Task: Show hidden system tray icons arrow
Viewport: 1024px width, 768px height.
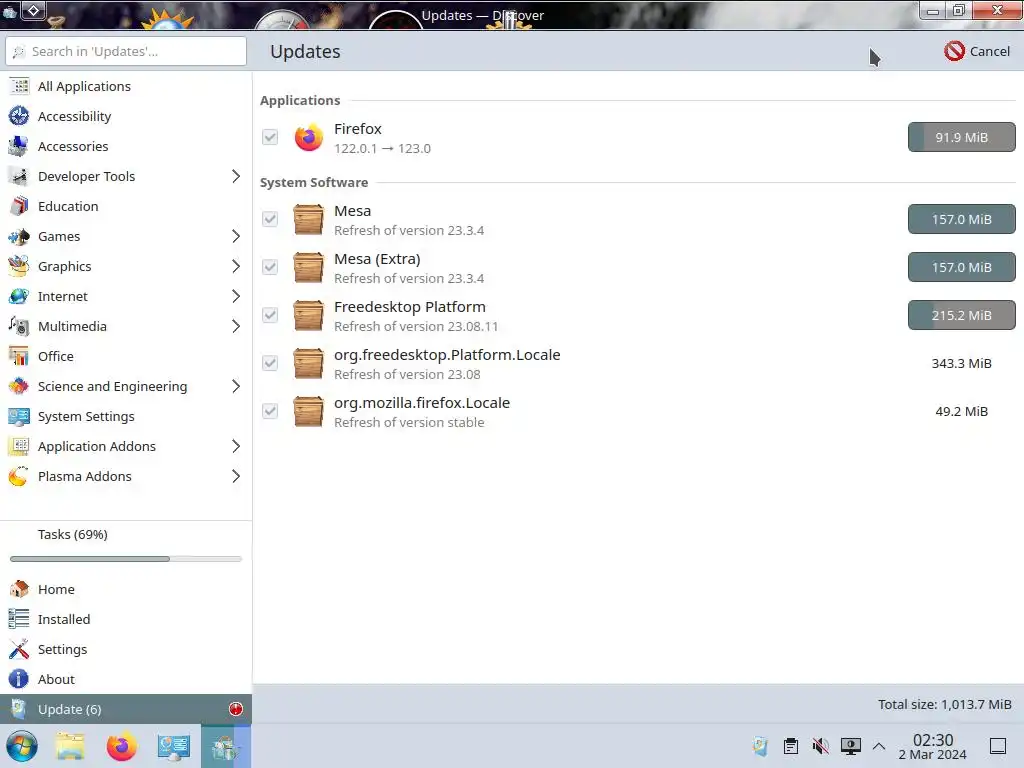Action: point(879,746)
